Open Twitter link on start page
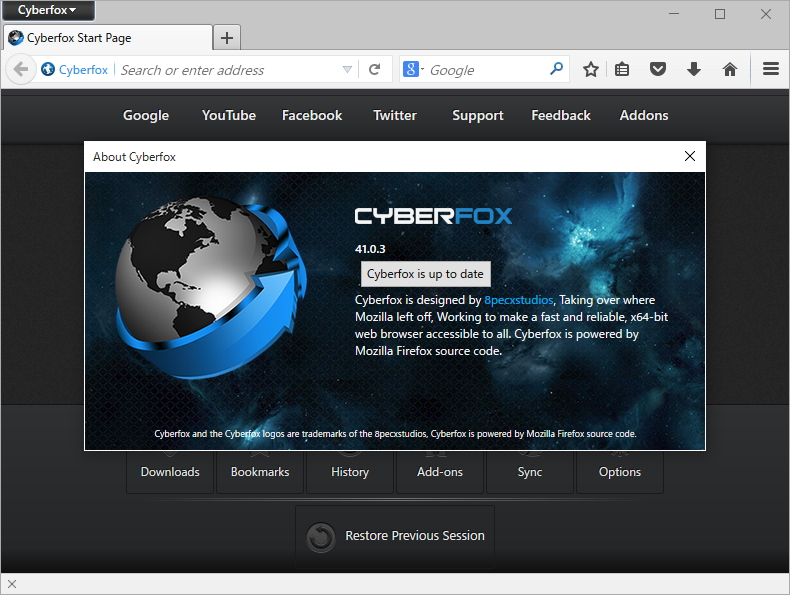Viewport: 790px width, 595px height. click(x=395, y=115)
